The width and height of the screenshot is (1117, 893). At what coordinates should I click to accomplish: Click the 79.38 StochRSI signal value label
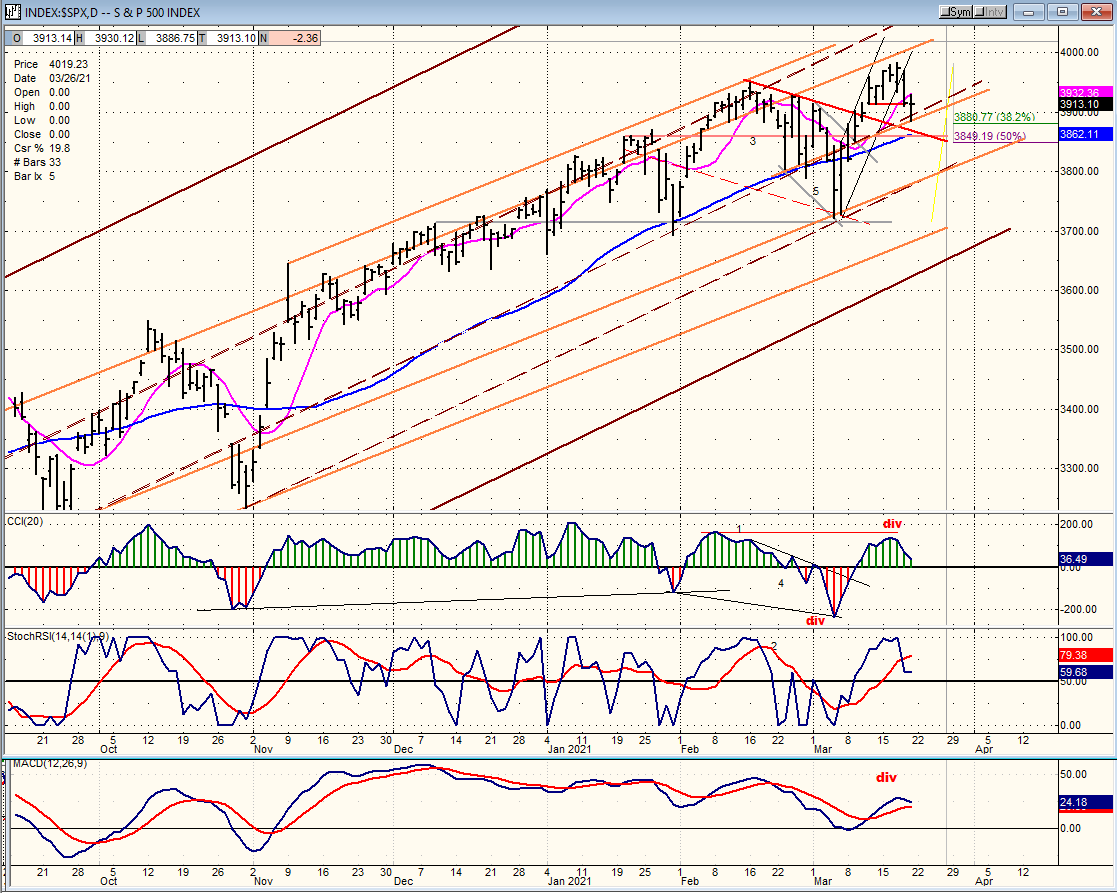(1084, 655)
